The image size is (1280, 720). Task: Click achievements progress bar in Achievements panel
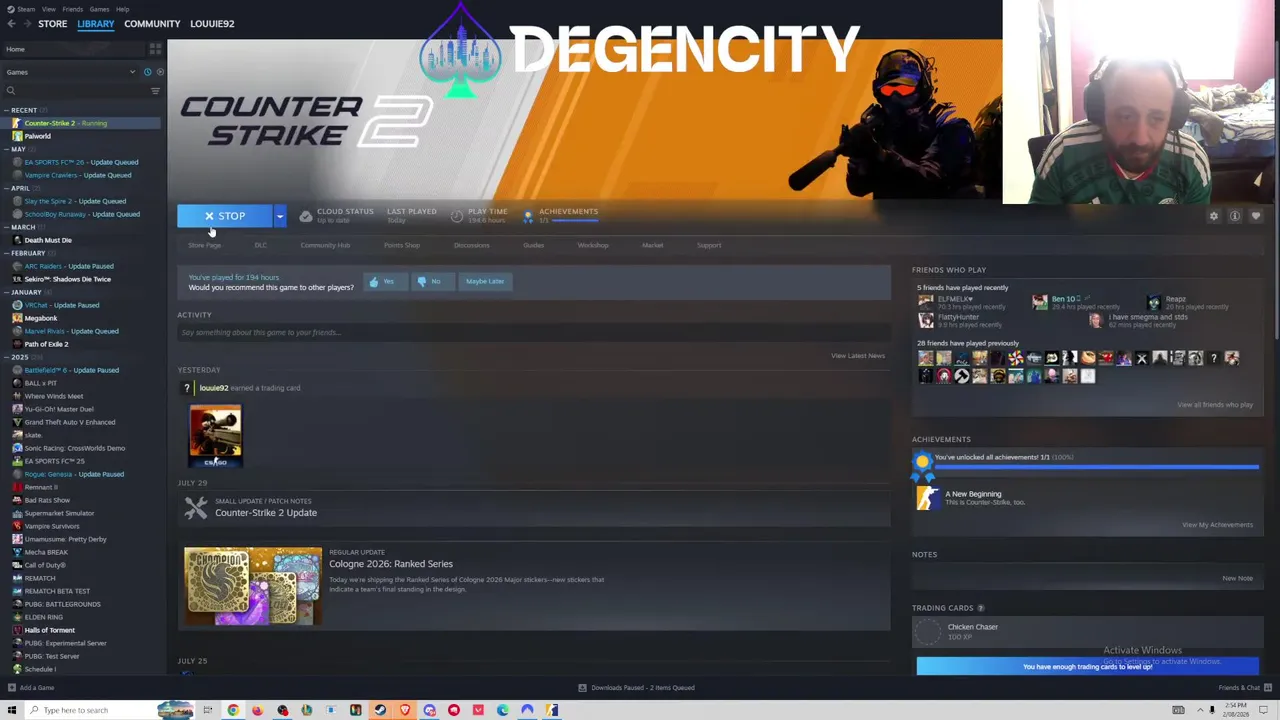tap(1096, 466)
